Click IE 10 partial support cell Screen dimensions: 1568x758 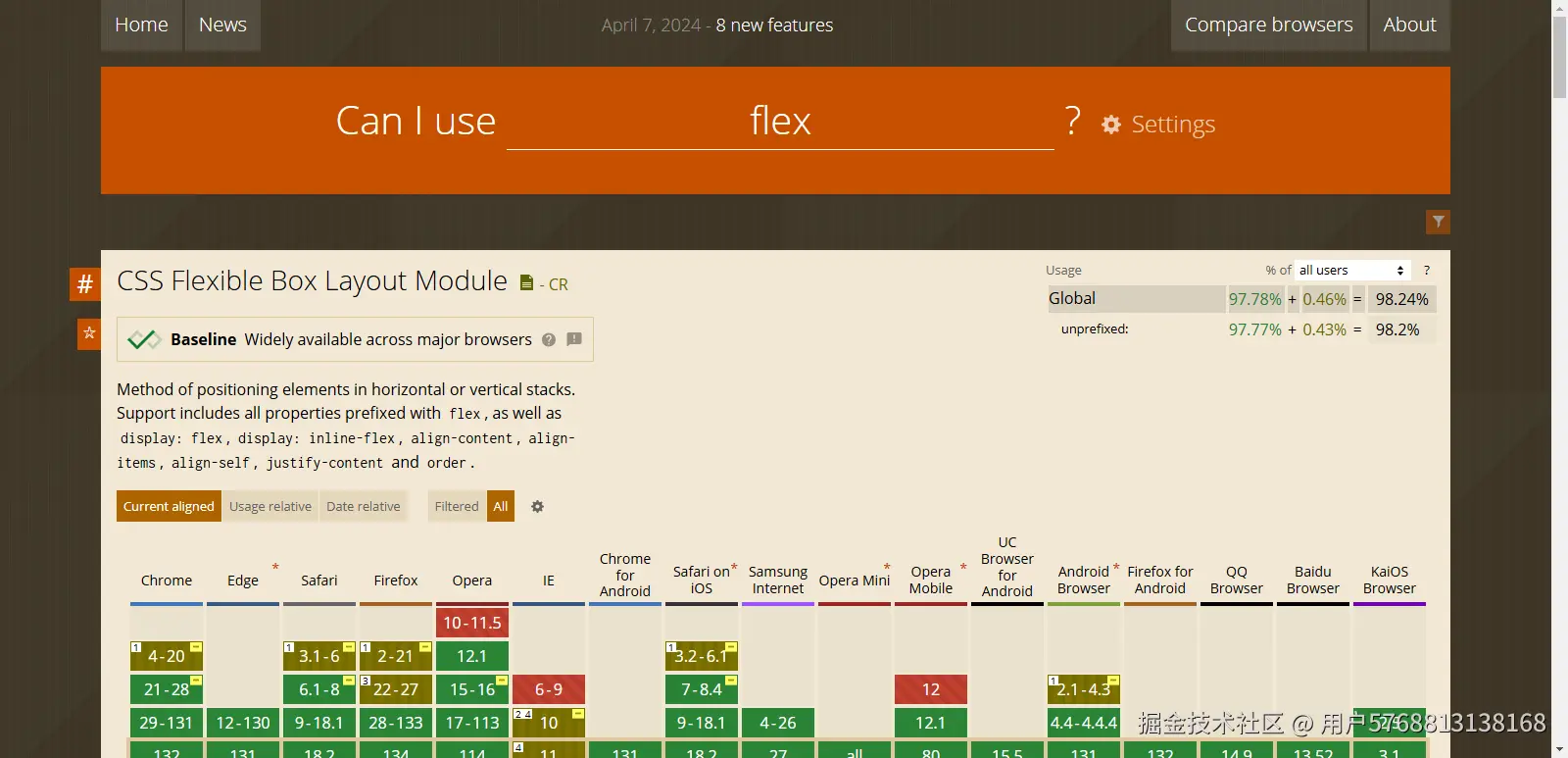click(549, 723)
